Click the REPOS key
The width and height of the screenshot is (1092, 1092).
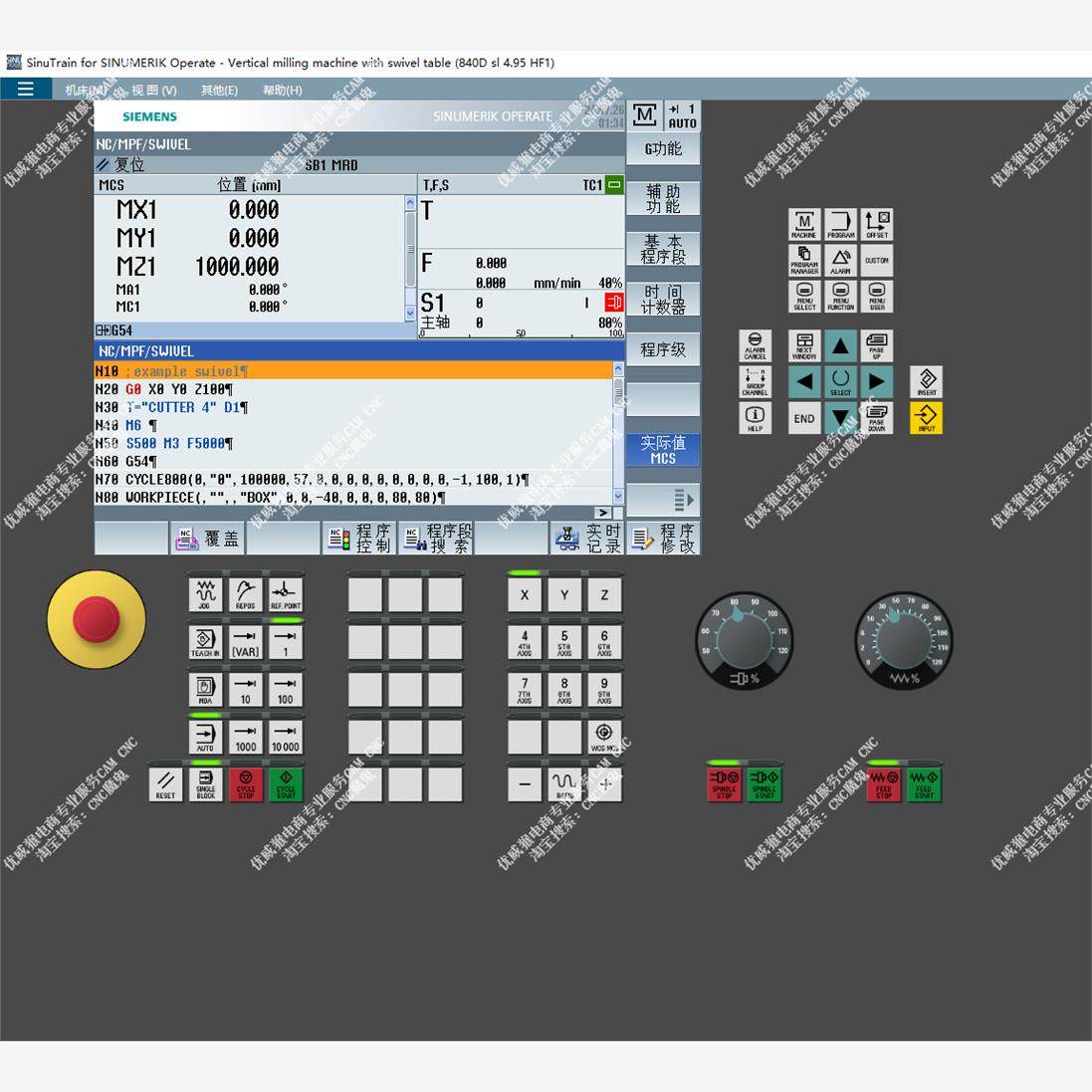(x=245, y=594)
